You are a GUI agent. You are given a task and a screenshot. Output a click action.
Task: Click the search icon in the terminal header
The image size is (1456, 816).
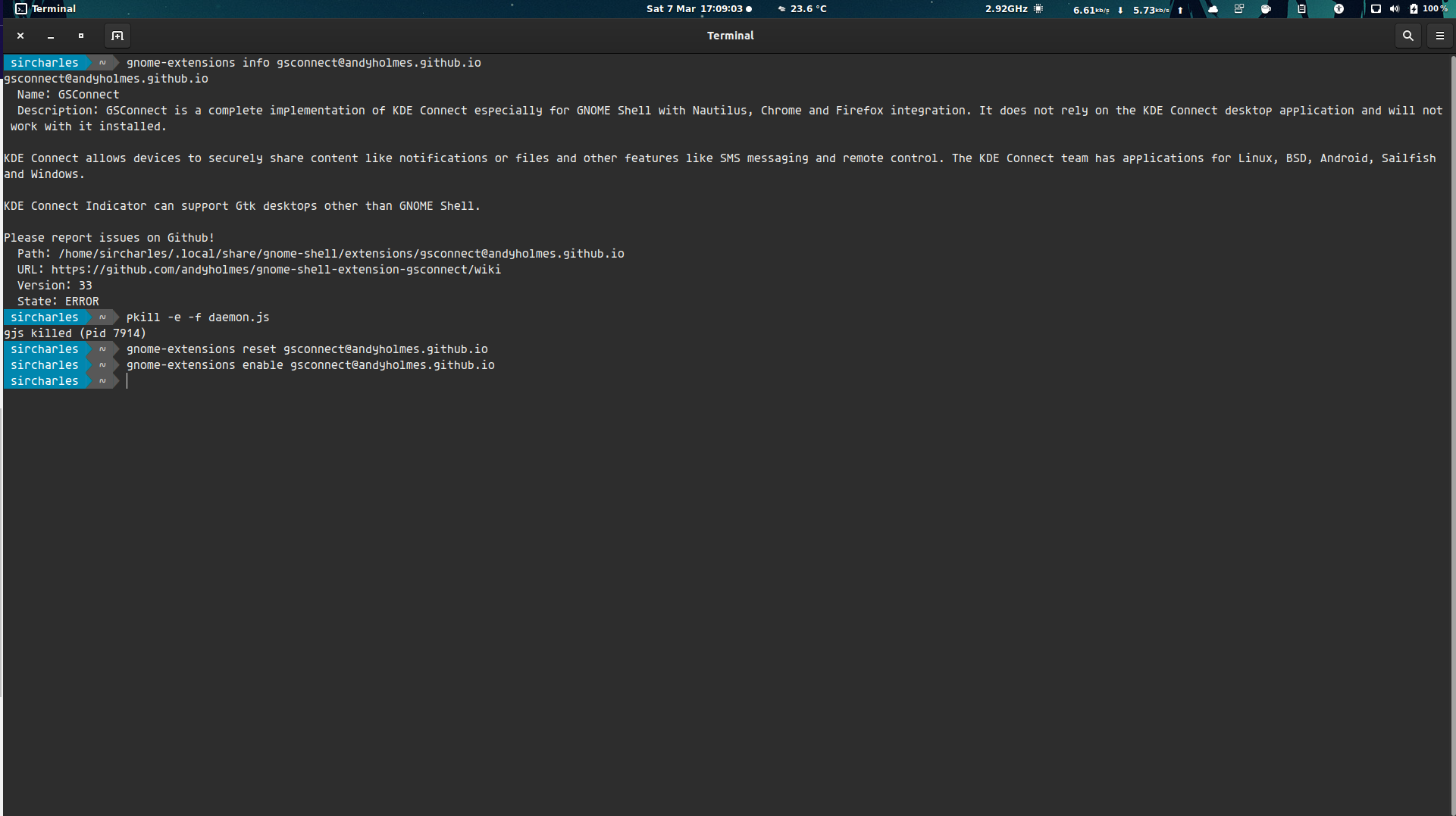coord(1407,36)
